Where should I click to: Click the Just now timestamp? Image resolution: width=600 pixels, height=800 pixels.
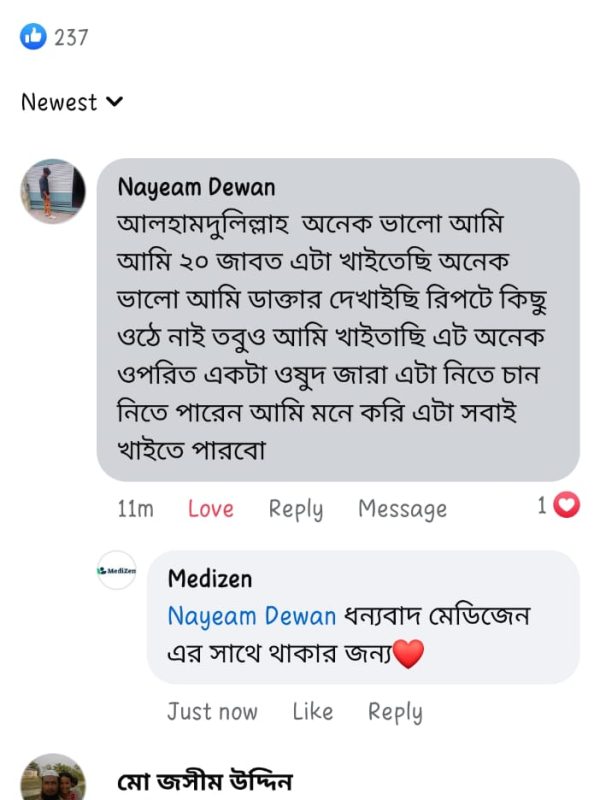(x=212, y=712)
